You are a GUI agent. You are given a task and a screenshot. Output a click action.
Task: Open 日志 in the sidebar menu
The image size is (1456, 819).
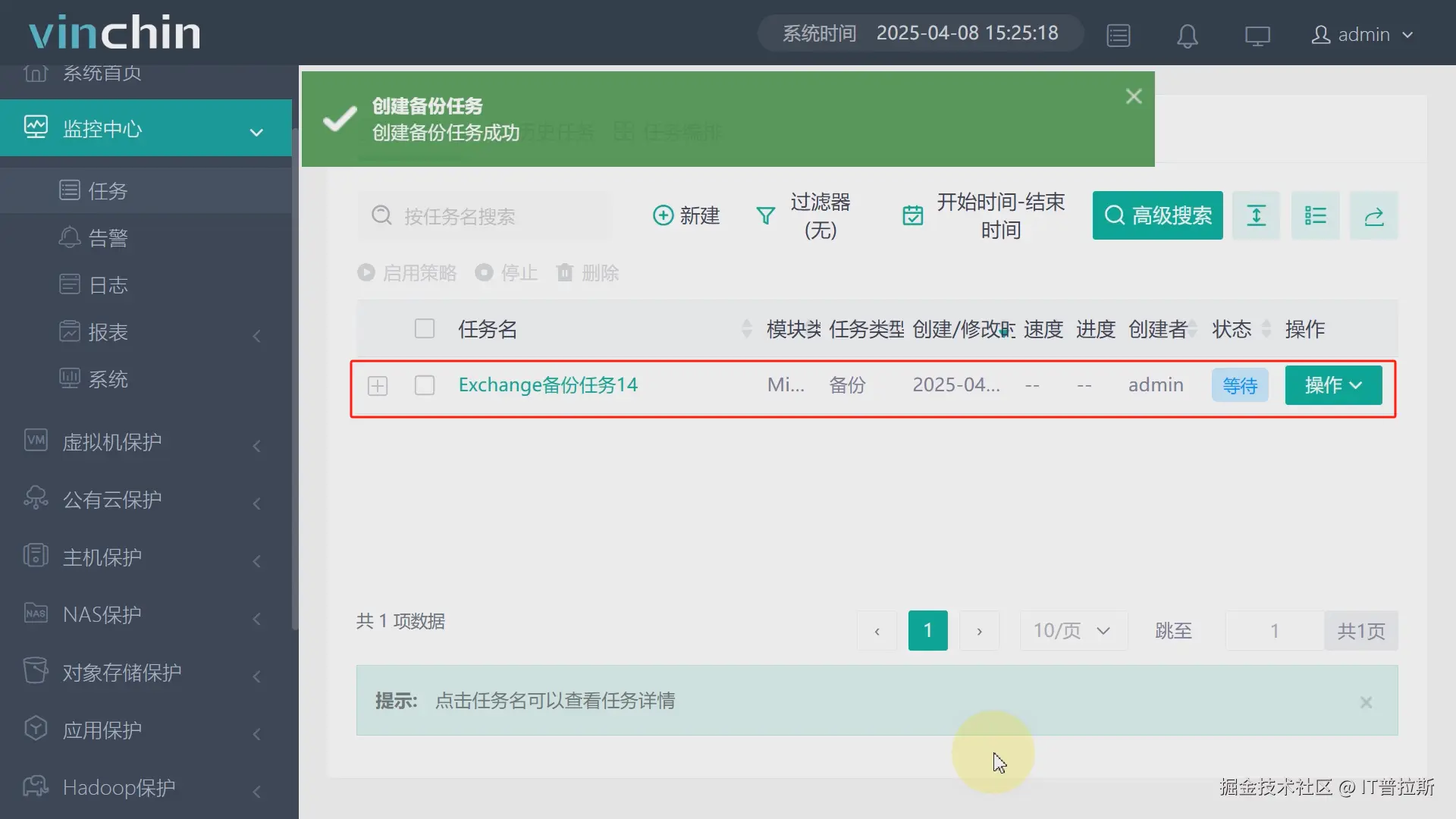(108, 285)
